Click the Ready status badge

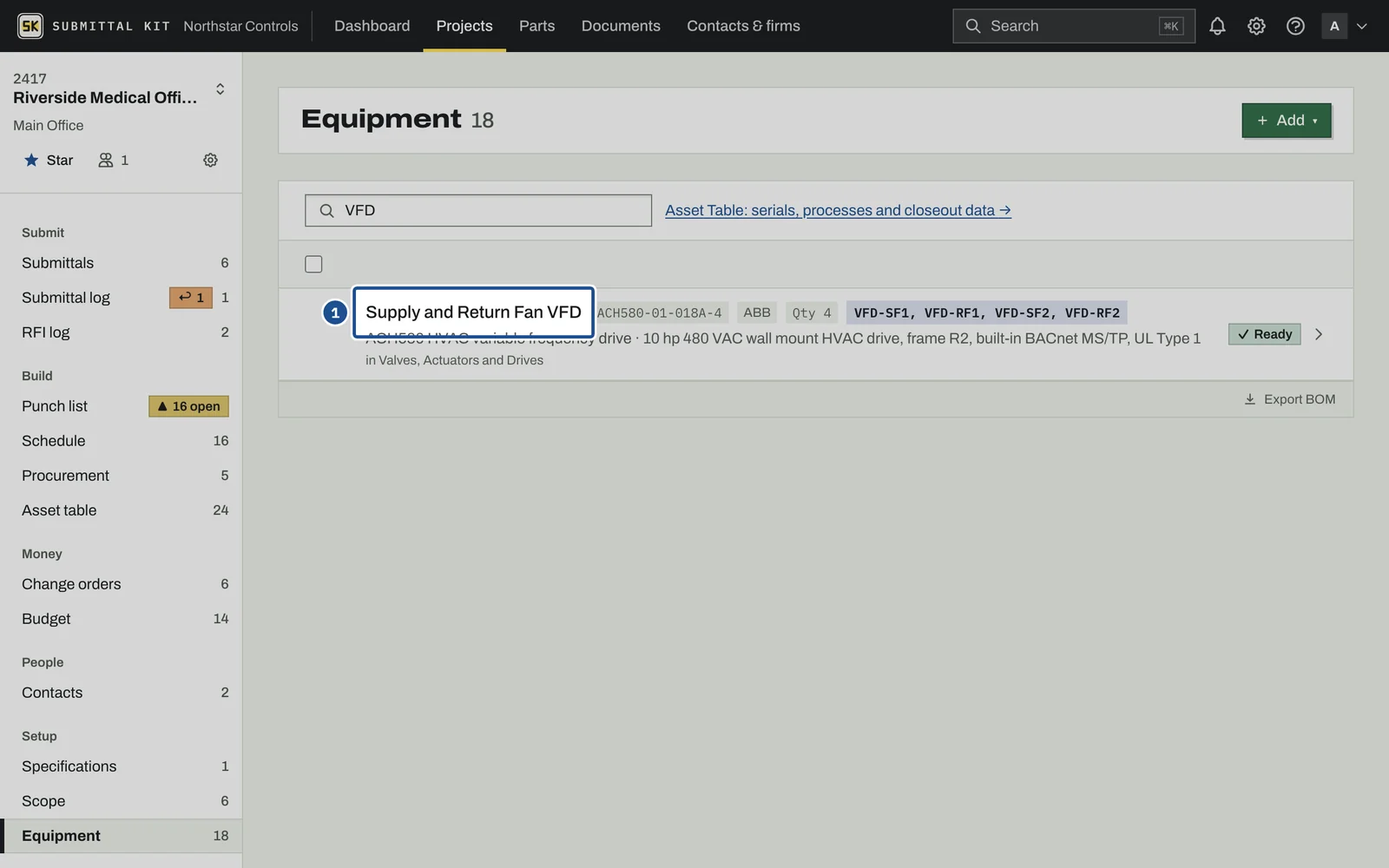pos(1265,334)
